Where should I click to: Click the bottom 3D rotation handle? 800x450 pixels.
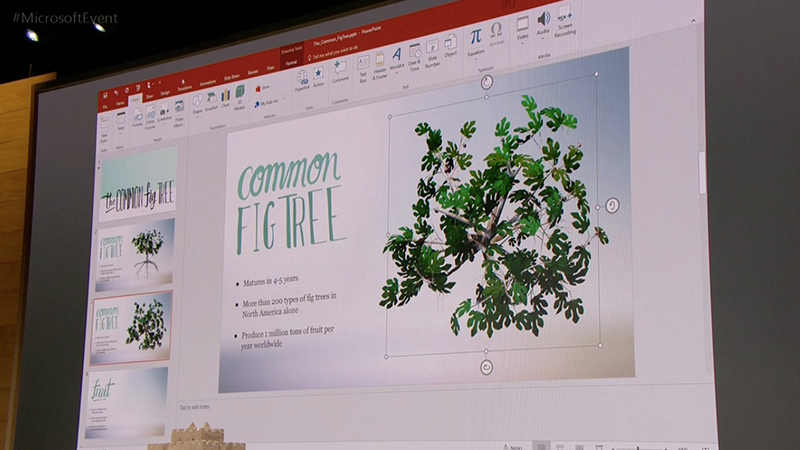[486, 367]
